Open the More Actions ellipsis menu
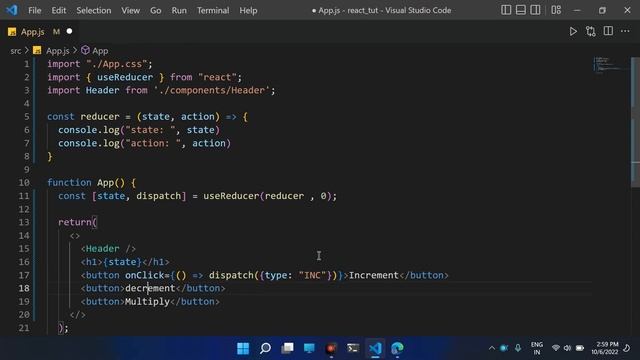This screenshot has width=640, height=360. 625,31
